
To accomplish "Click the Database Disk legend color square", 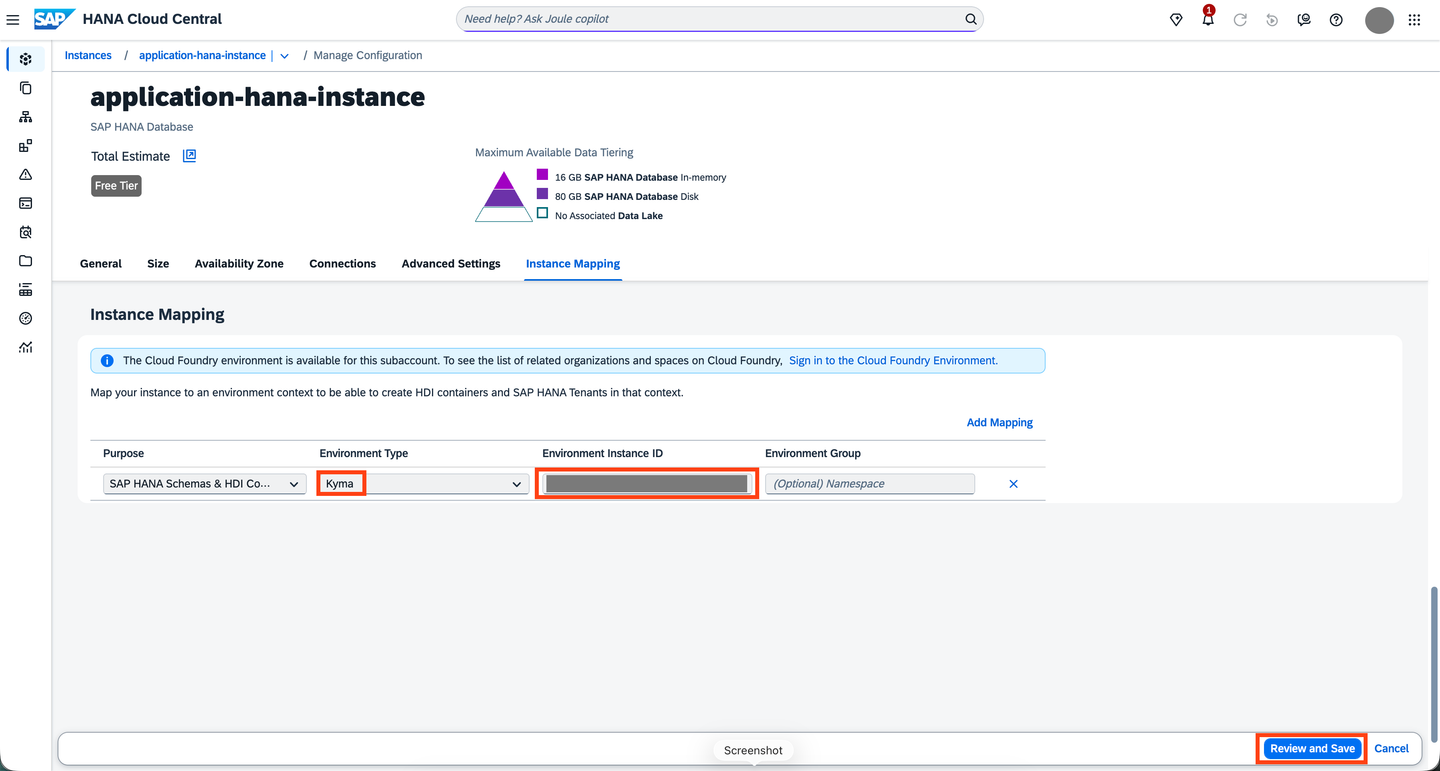I will 542,194.
